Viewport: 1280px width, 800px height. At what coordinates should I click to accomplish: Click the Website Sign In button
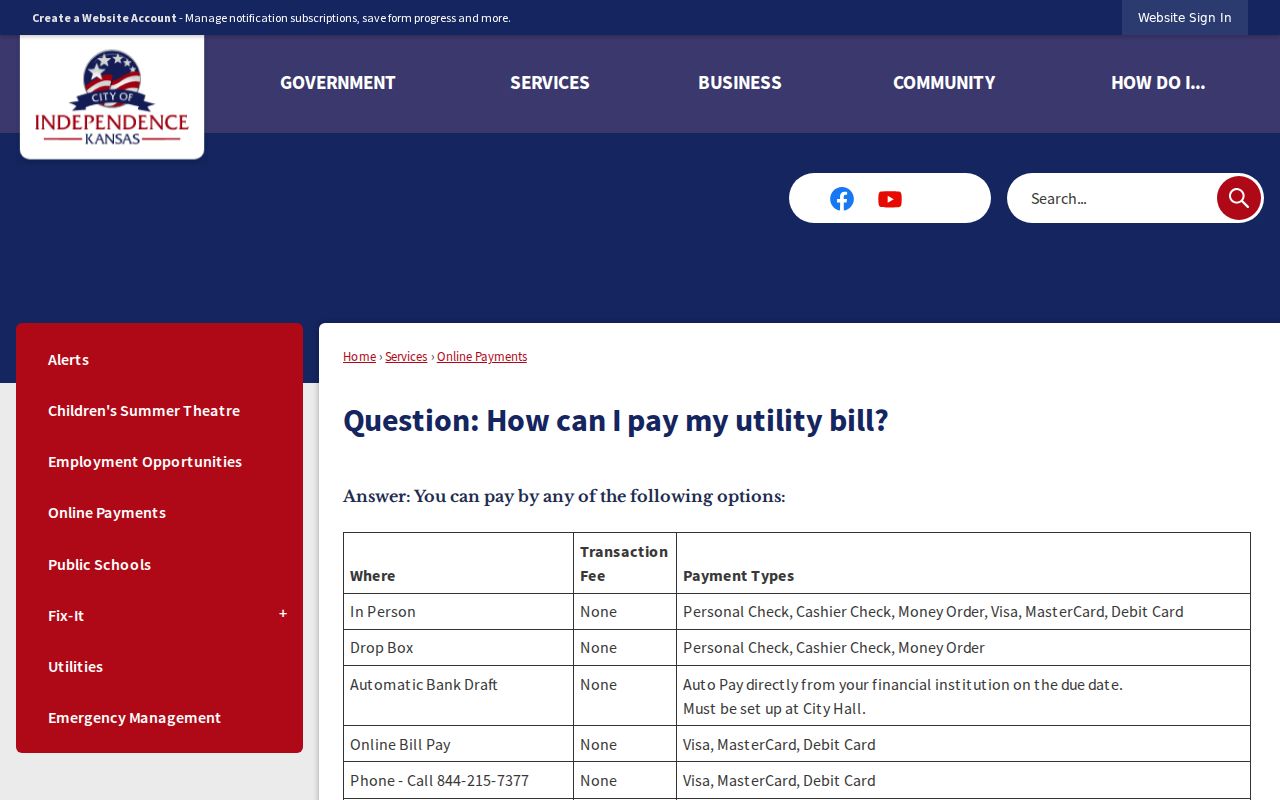coord(1185,18)
